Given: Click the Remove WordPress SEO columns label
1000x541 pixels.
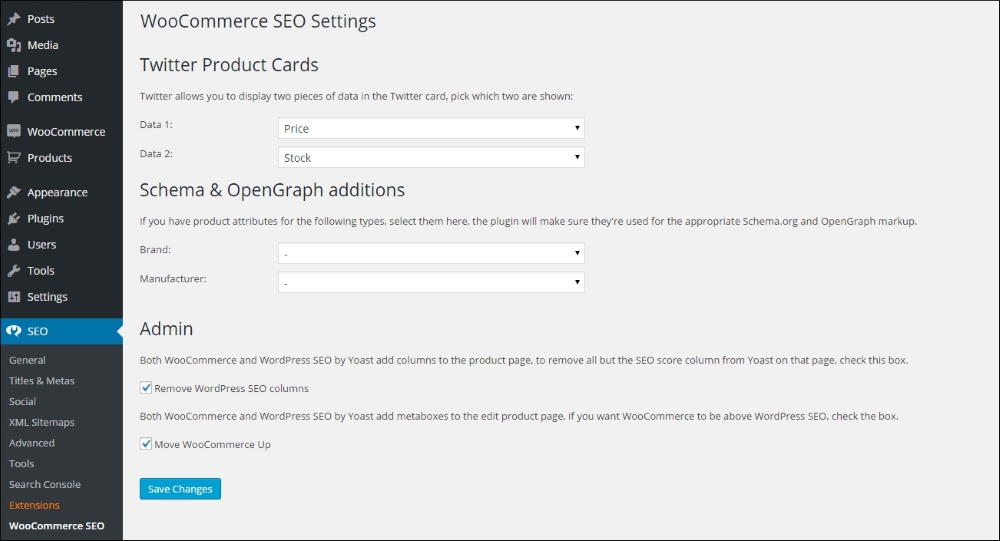Looking at the screenshot, I should click(x=232, y=388).
